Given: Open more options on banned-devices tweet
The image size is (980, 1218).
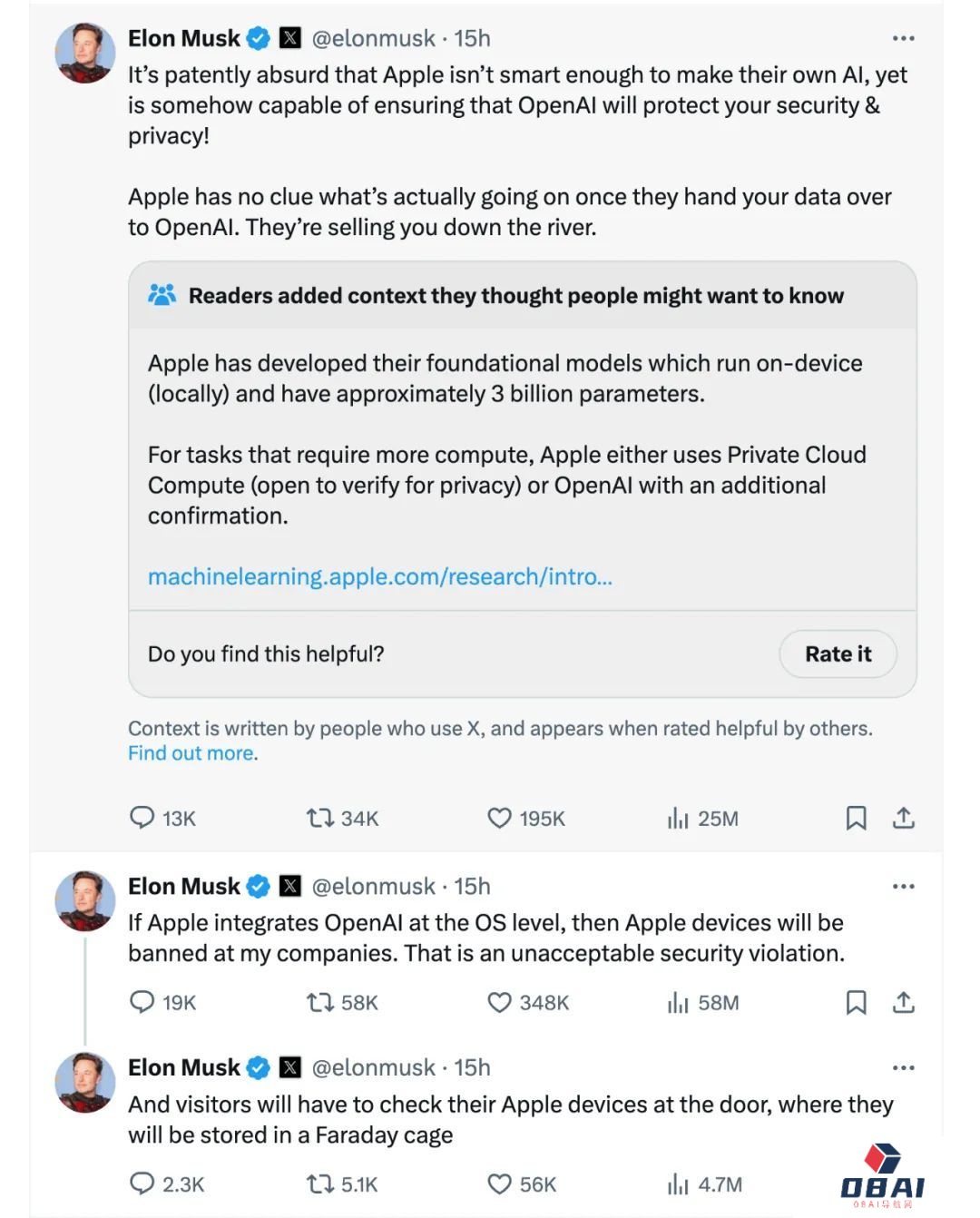Looking at the screenshot, I should [x=903, y=886].
